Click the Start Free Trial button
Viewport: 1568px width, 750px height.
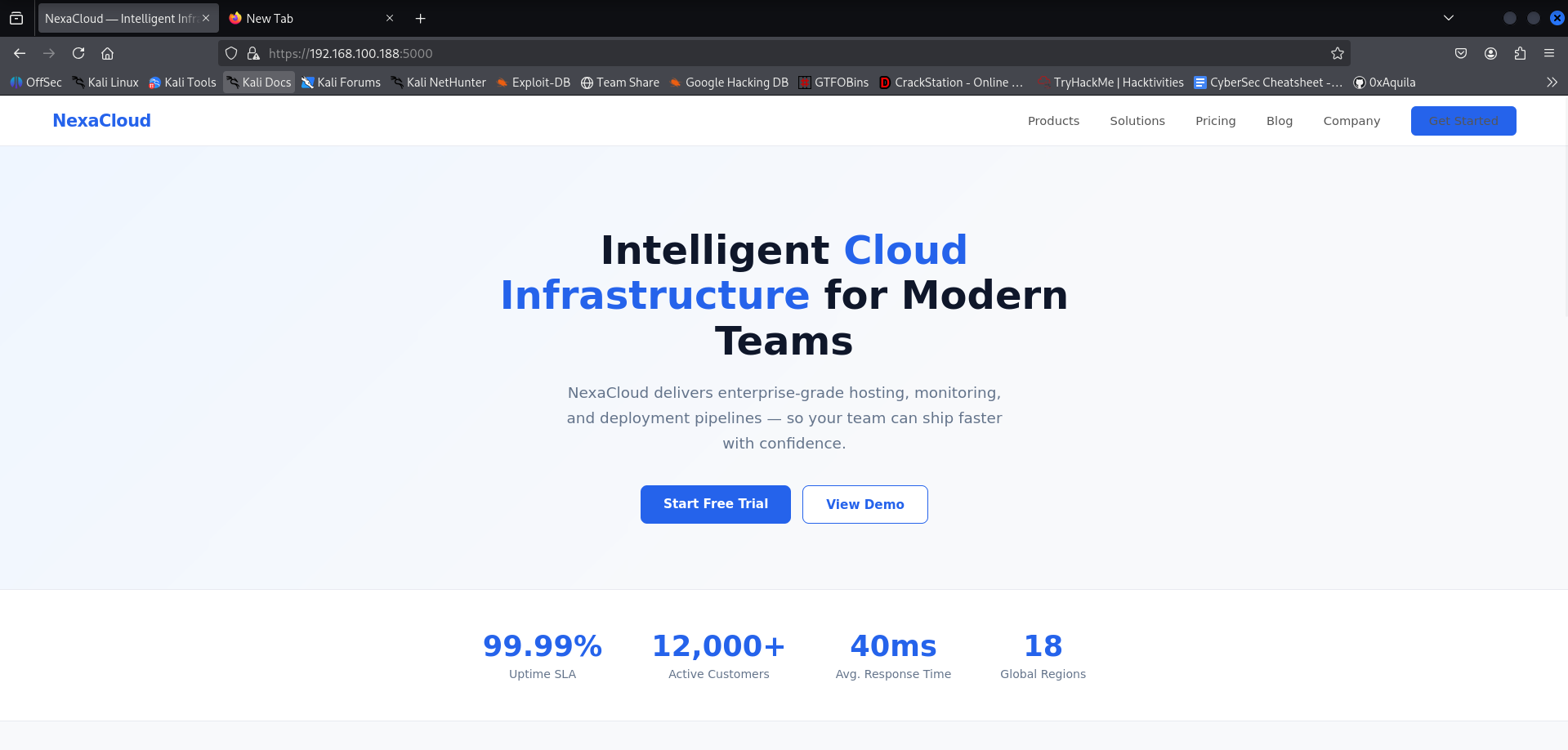(715, 504)
